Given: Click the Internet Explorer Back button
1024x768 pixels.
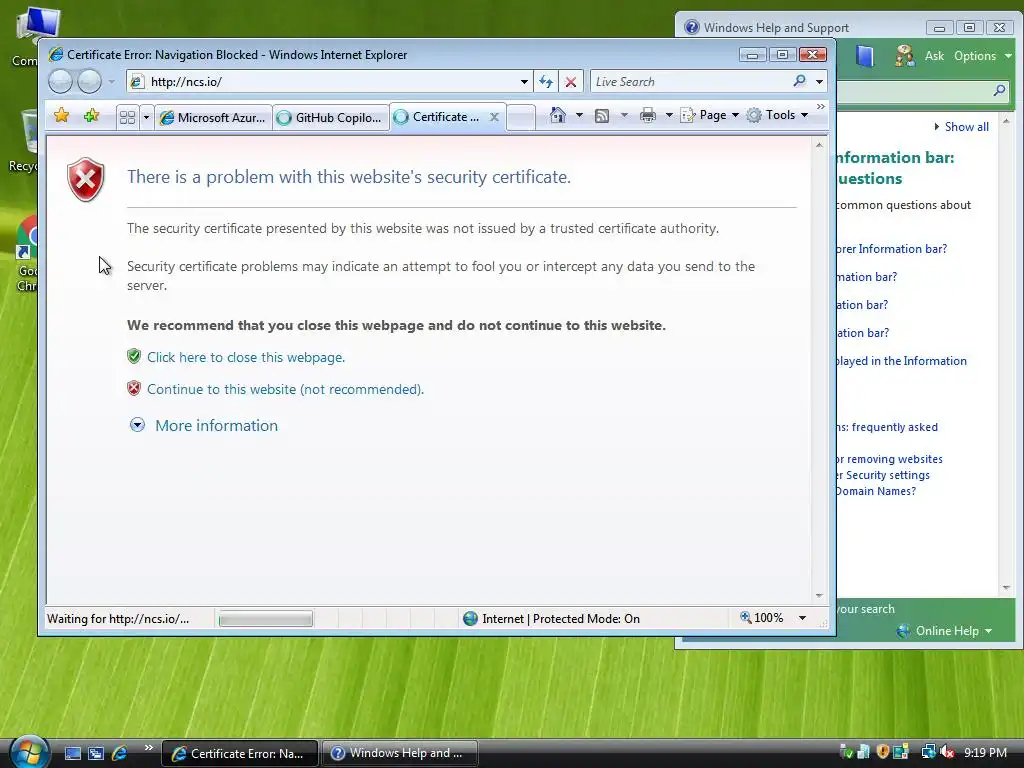Looking at the screenshot, I should point(61,82).
